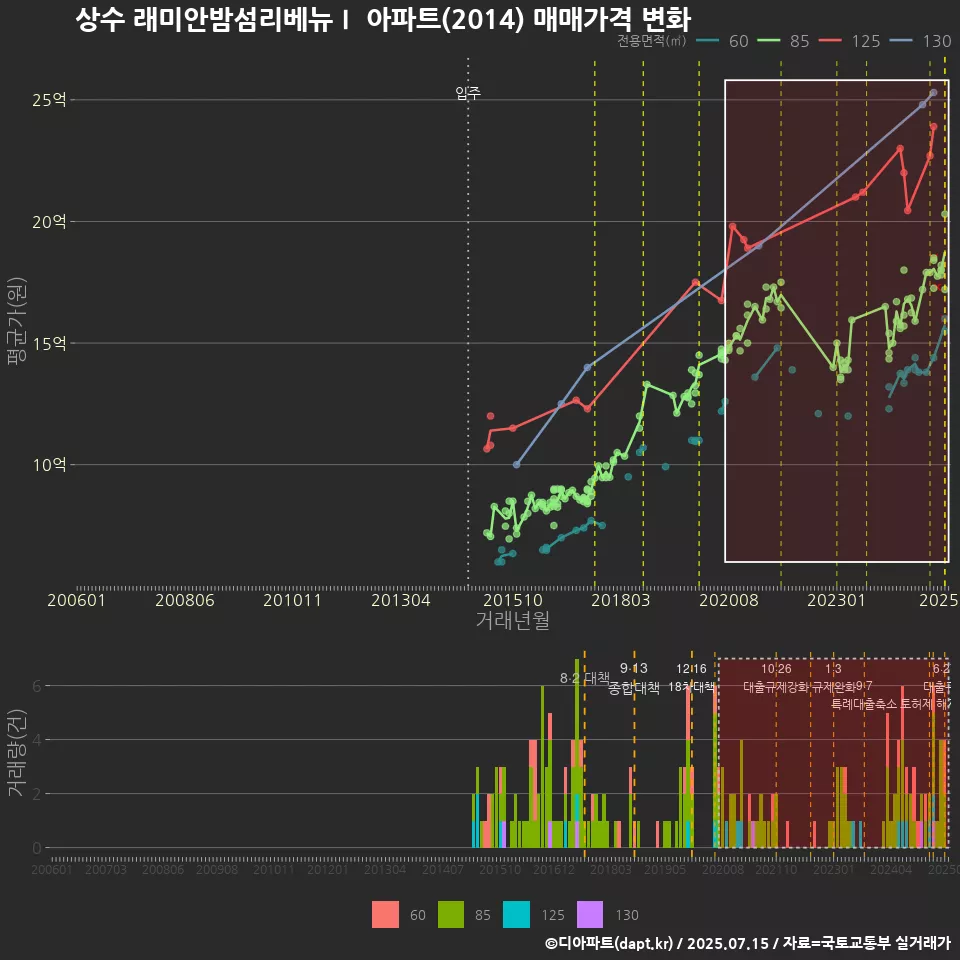Click the purple 130 swatch in bottom legend

pyautogui.click(x=590, y=915)
